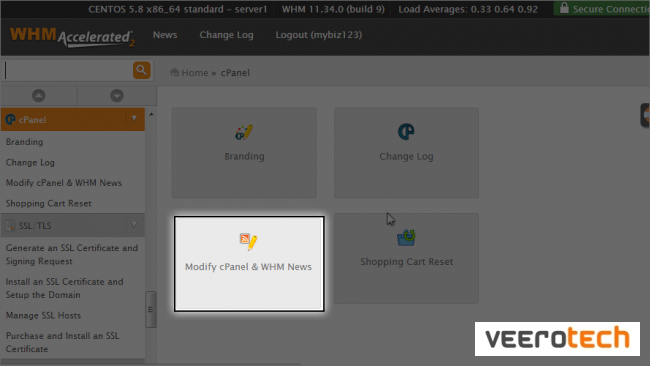Click the cPanel logo icon in the sidebar header
The width and height of the screenshot is (650, 366).
tap(10, 120)
